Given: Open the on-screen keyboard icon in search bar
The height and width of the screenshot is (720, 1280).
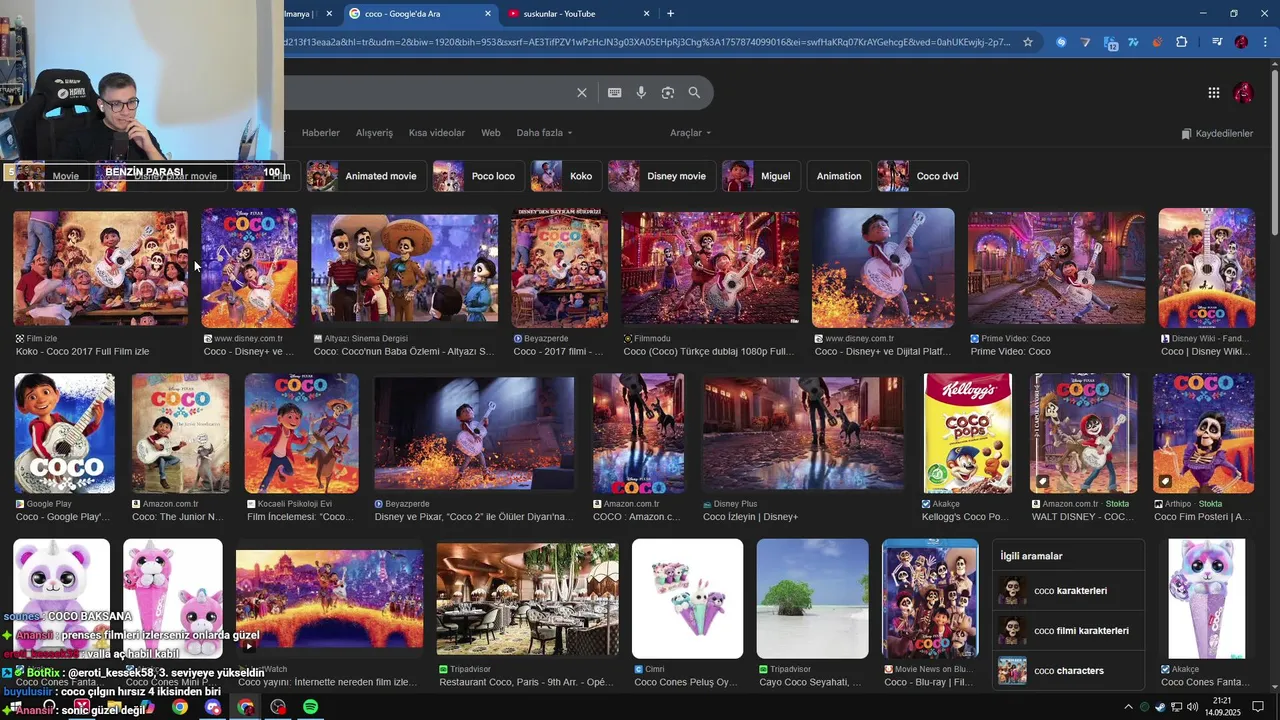Looking at the screenshot, I should click(x=615, y=93).
